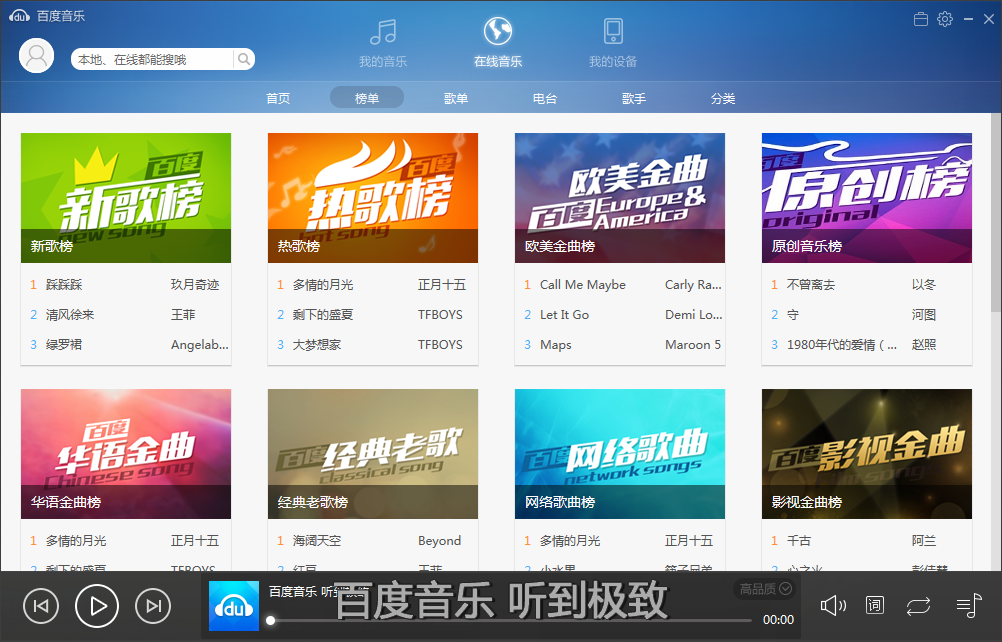Open the toolbox briefcase icon

pyautogui.click(x=921, y=19)
